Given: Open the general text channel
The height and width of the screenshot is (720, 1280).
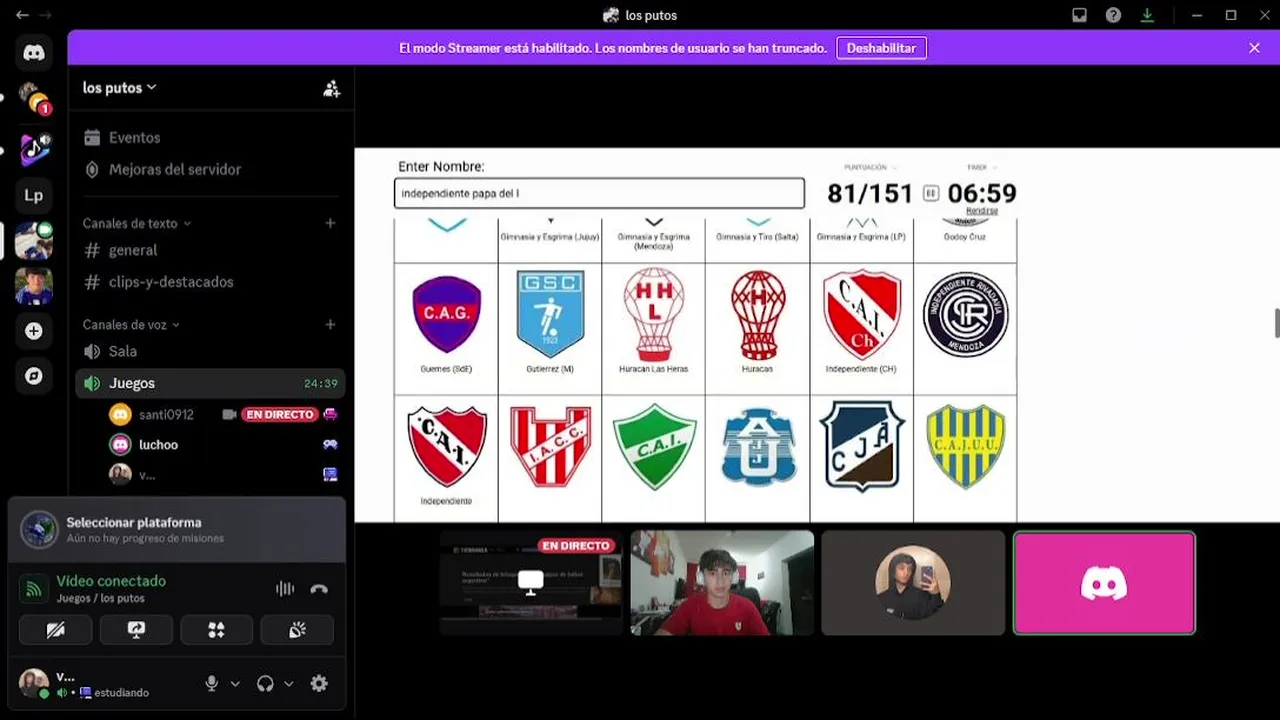Looking at the screenshot, I should coord(133,250).
